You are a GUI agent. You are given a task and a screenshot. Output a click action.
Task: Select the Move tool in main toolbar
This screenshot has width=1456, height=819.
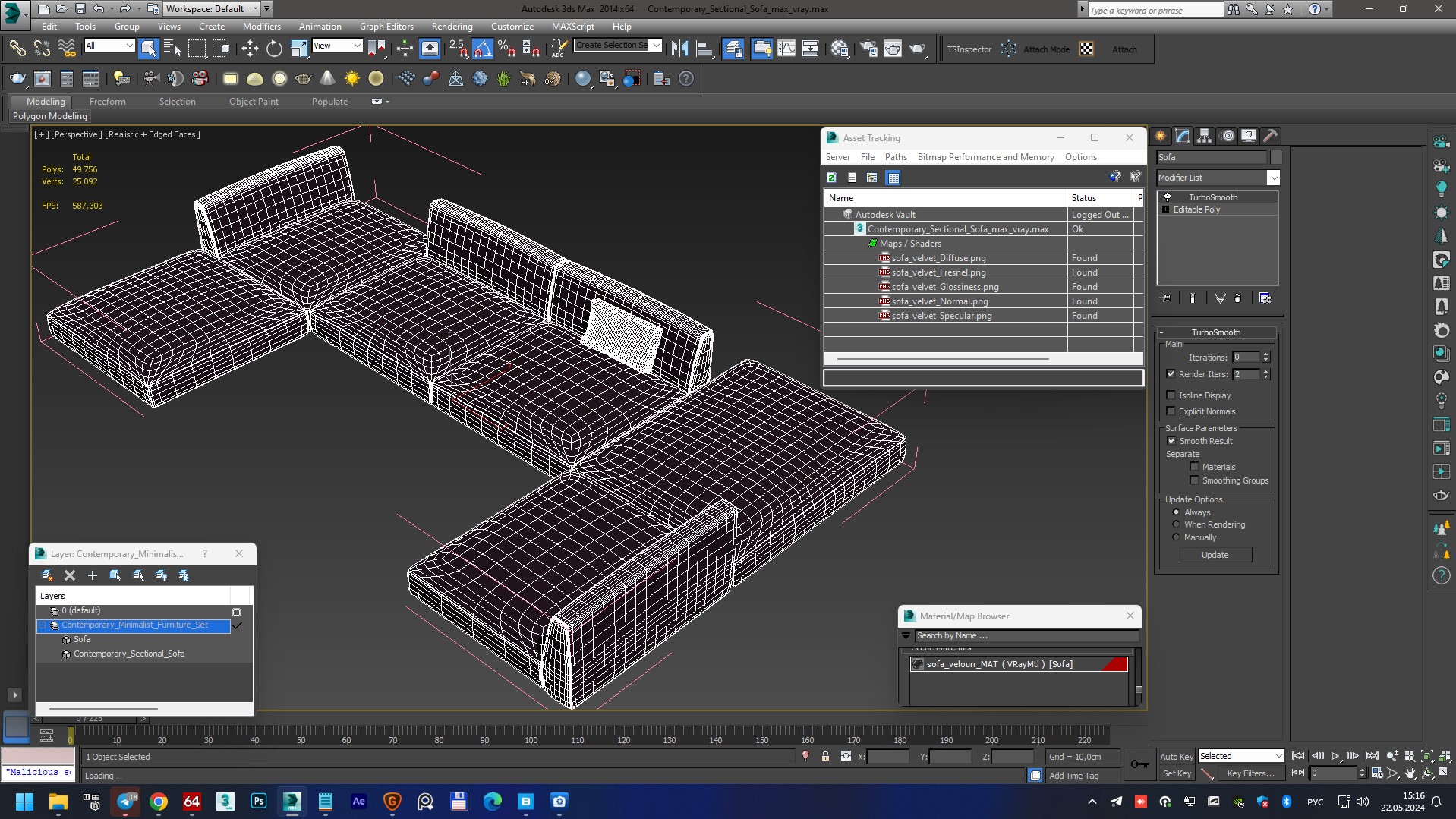[x=250, y=49]
